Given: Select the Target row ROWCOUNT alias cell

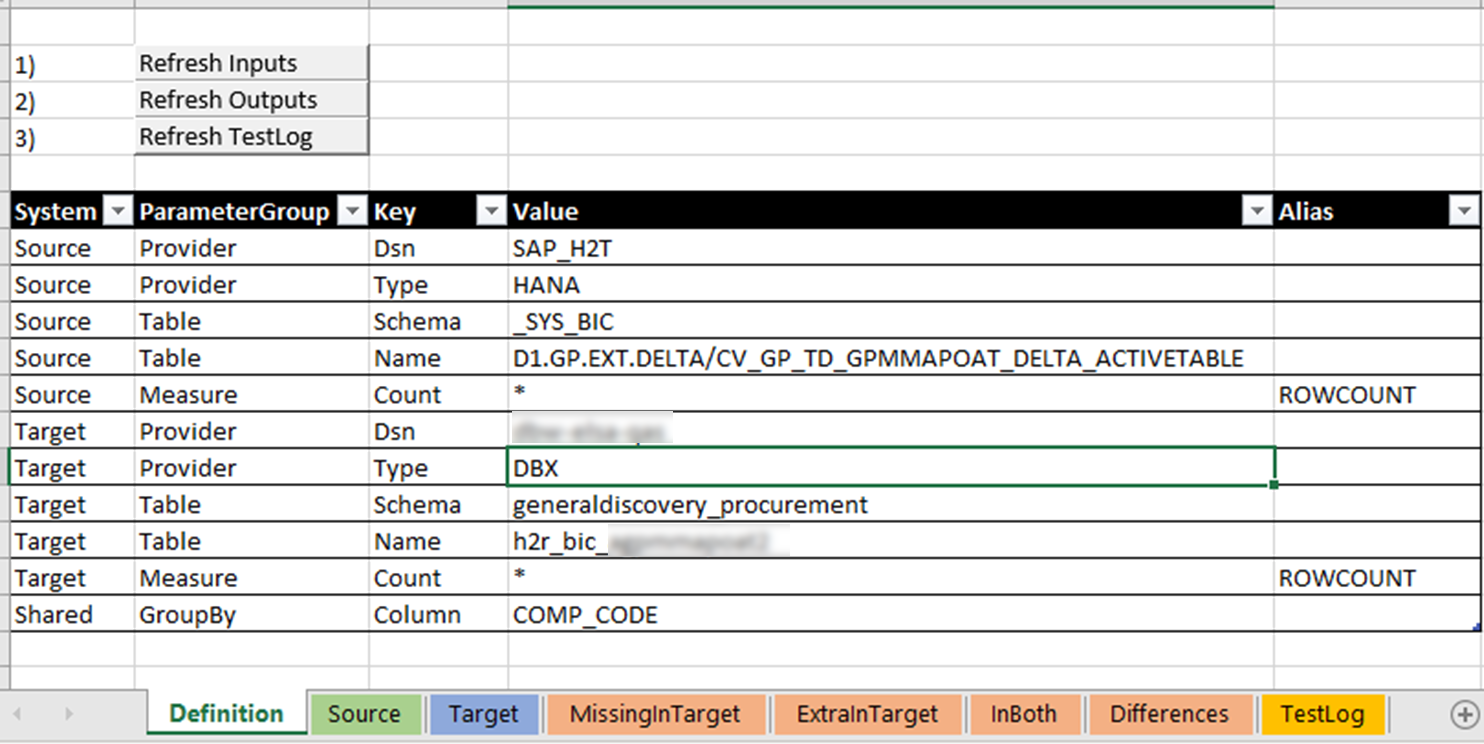Looking at the screenshot, I should tap(1377, 578).
